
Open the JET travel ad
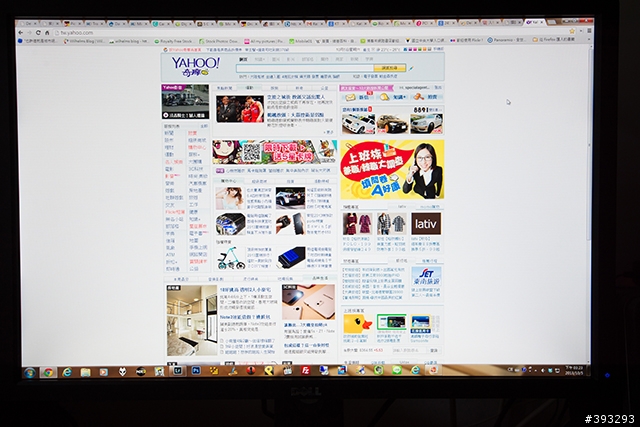(x=426, y=277)
